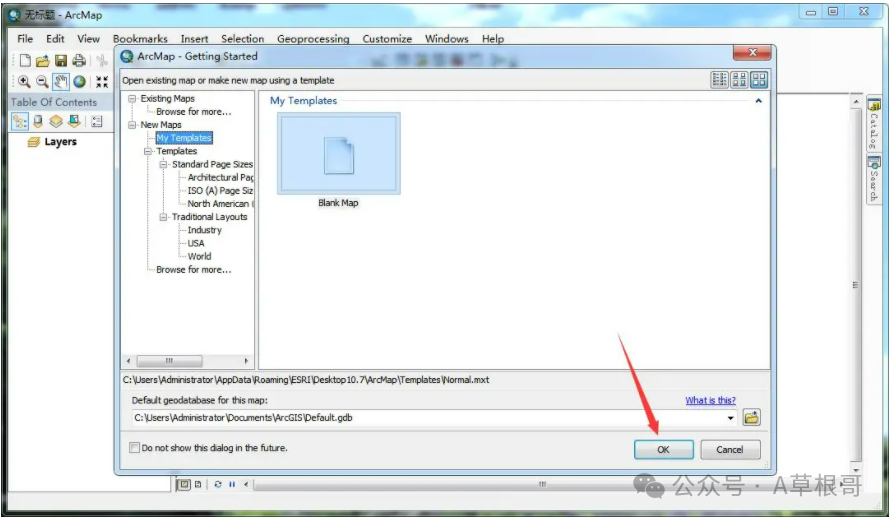Collapse the Traditional Layouts node
Viewport: 891px width, 521px height.
[x=164, y=218]
